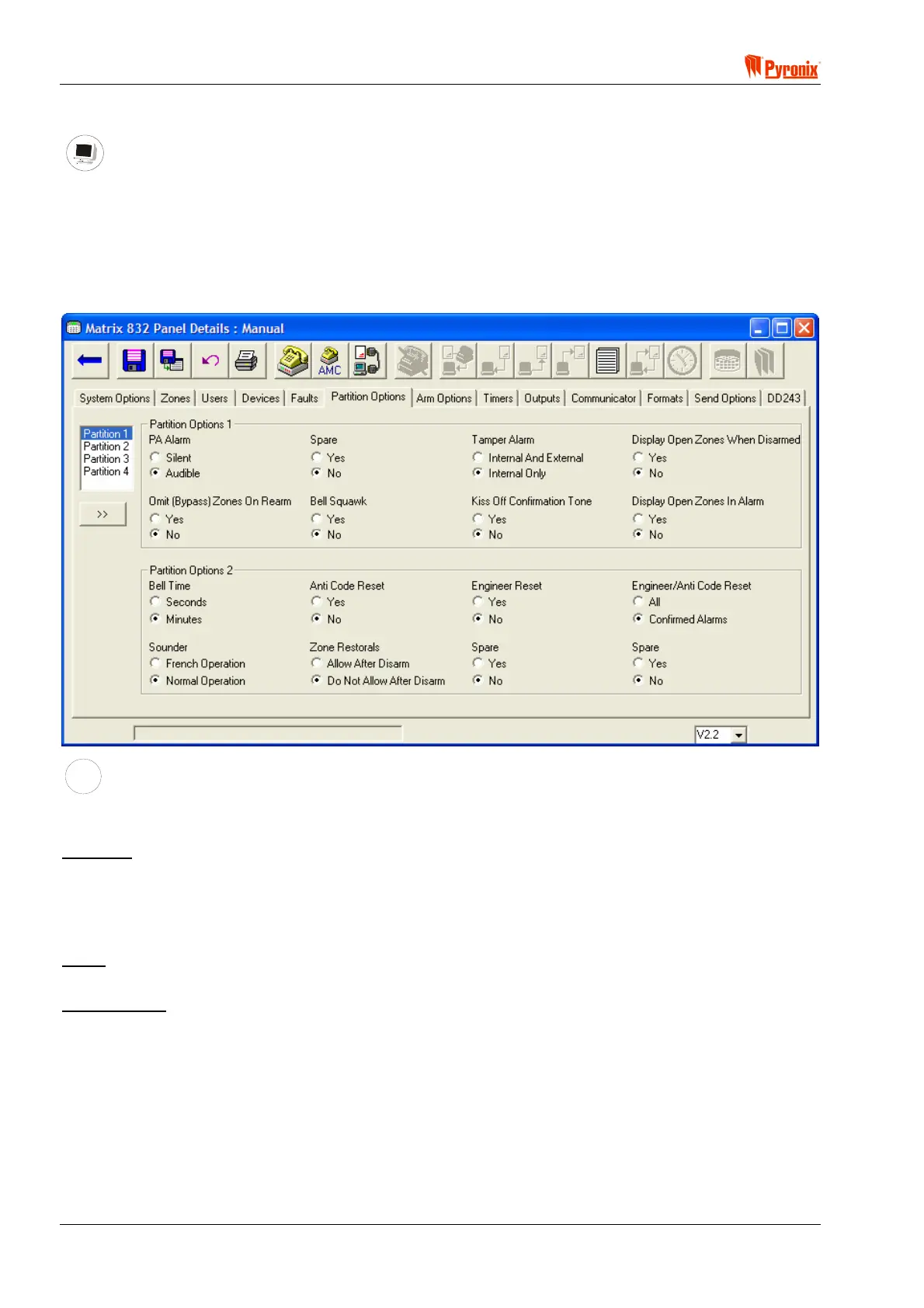Image resolution: width=924 pixels, height=1308 pixels.
Task: Click the grayed Pyronix logo toolbar icon
Action: click(x=766, y=361)
